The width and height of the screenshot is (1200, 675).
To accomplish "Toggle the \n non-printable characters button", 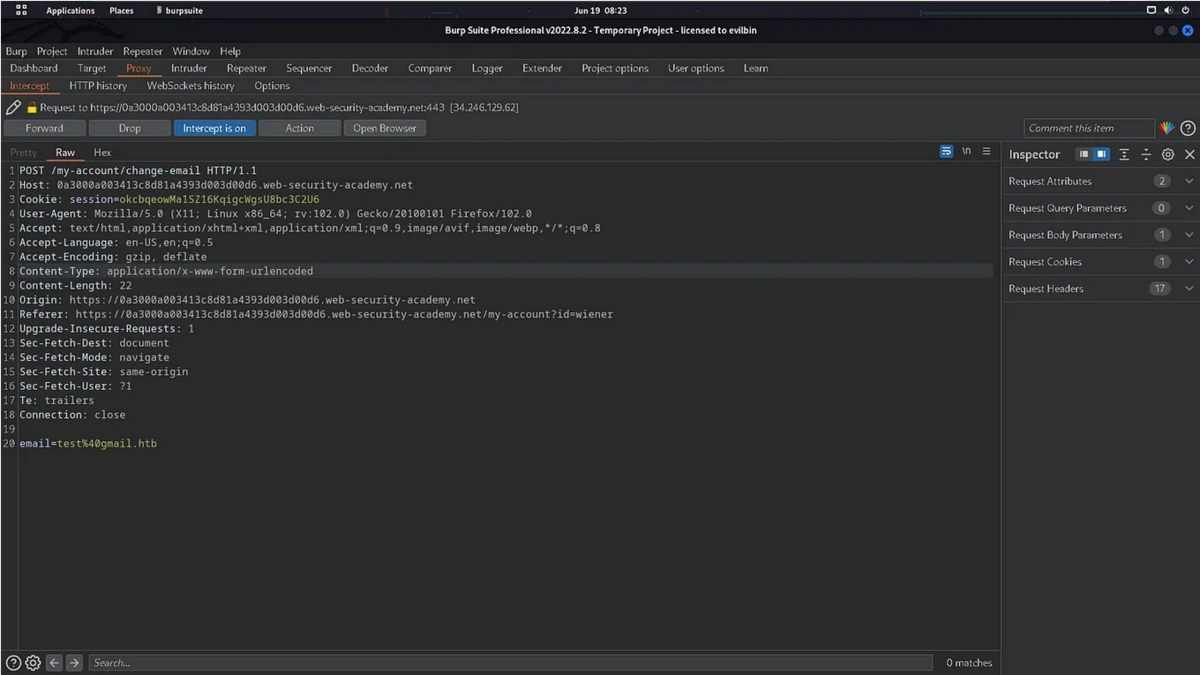I will (x=966, y=152).
